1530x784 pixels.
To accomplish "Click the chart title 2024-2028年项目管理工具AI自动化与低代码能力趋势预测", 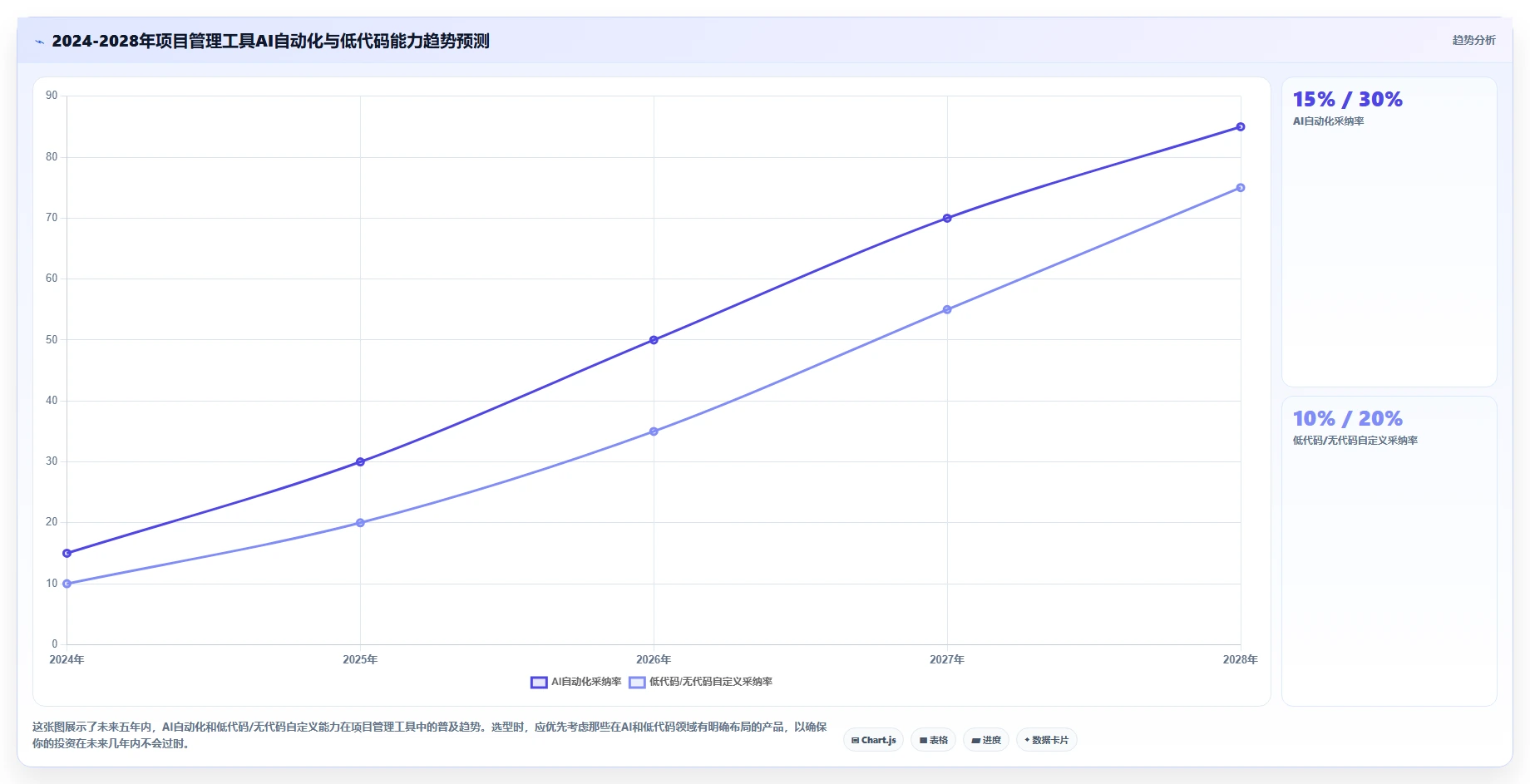I will tap(270, 41).
